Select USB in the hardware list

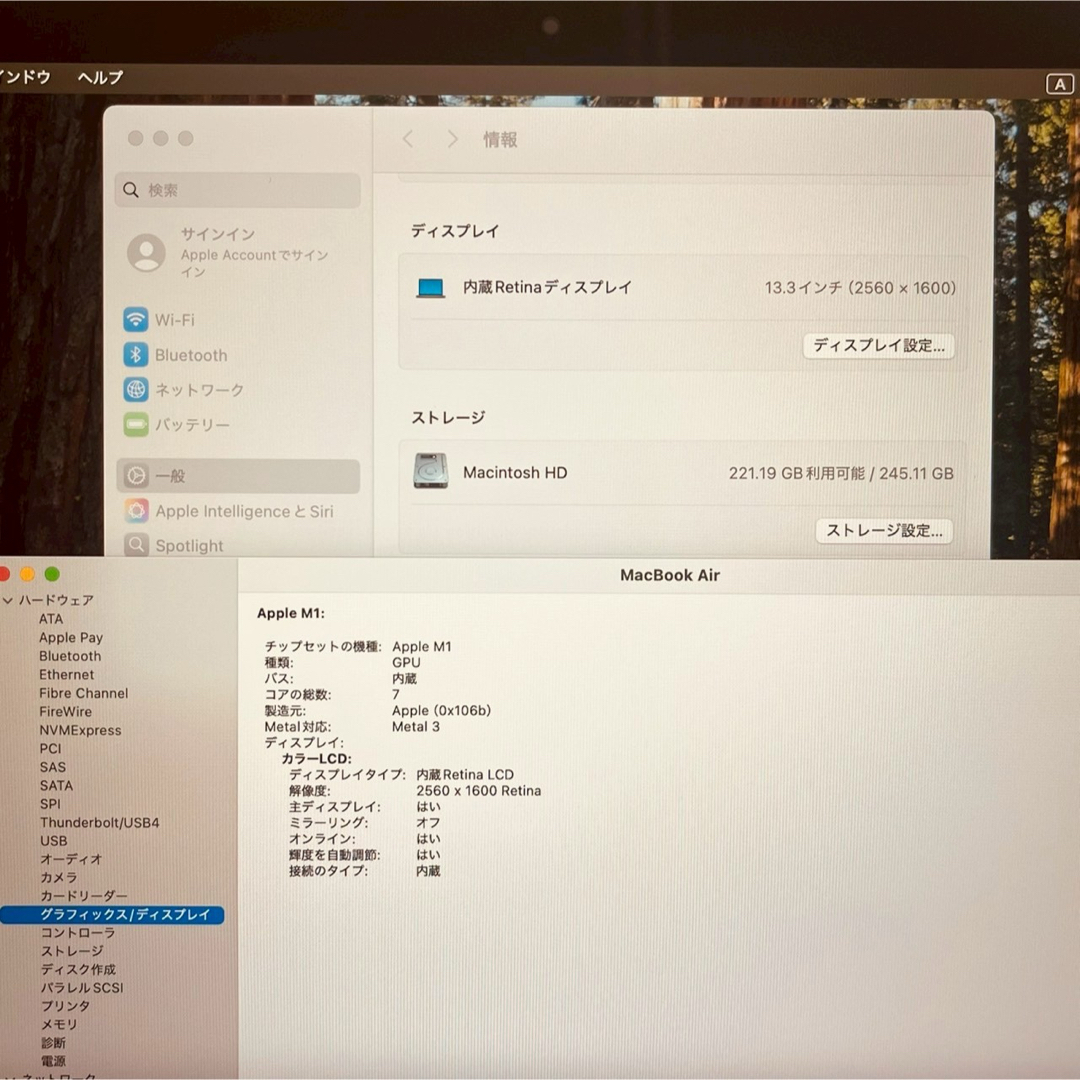tap(54, 841)
